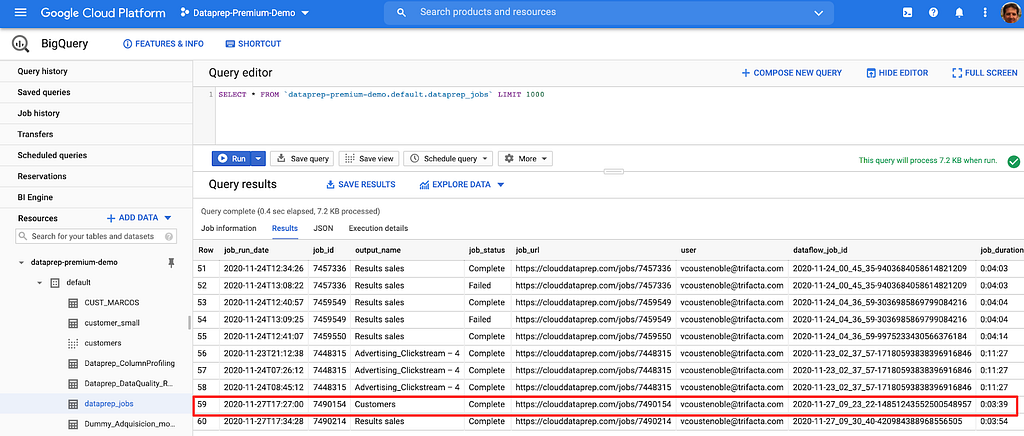The image size is (1024, 436).
Task: Activate Cloud Shell terminal icon
Action: coord(907,12)
